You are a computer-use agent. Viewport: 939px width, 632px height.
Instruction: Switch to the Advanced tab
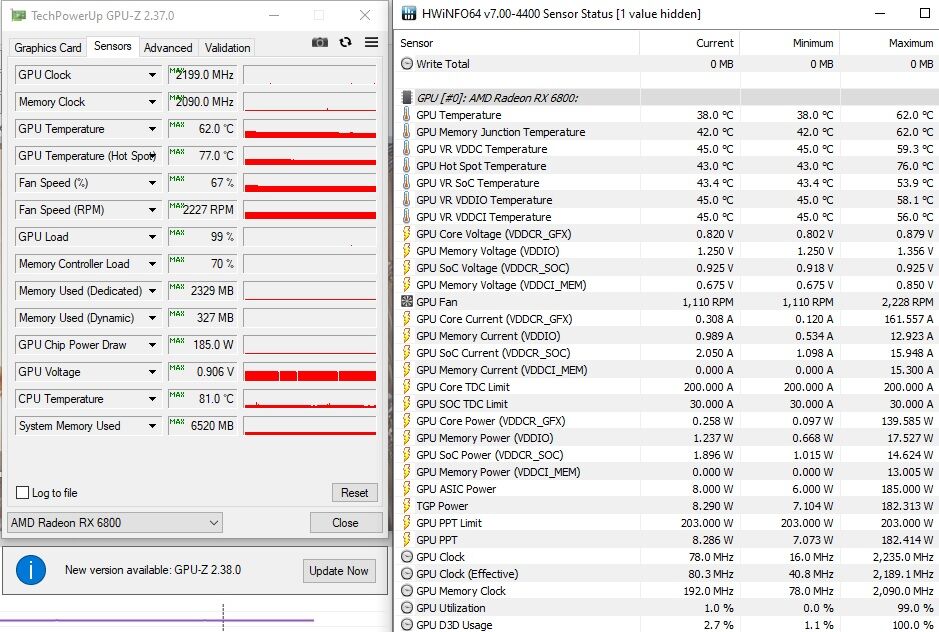pos(168,47)
